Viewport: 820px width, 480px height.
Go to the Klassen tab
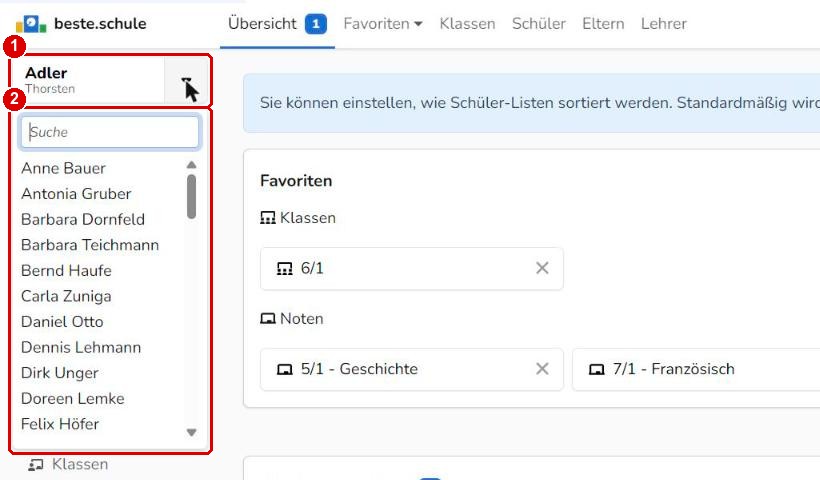(x=467, y=24)
